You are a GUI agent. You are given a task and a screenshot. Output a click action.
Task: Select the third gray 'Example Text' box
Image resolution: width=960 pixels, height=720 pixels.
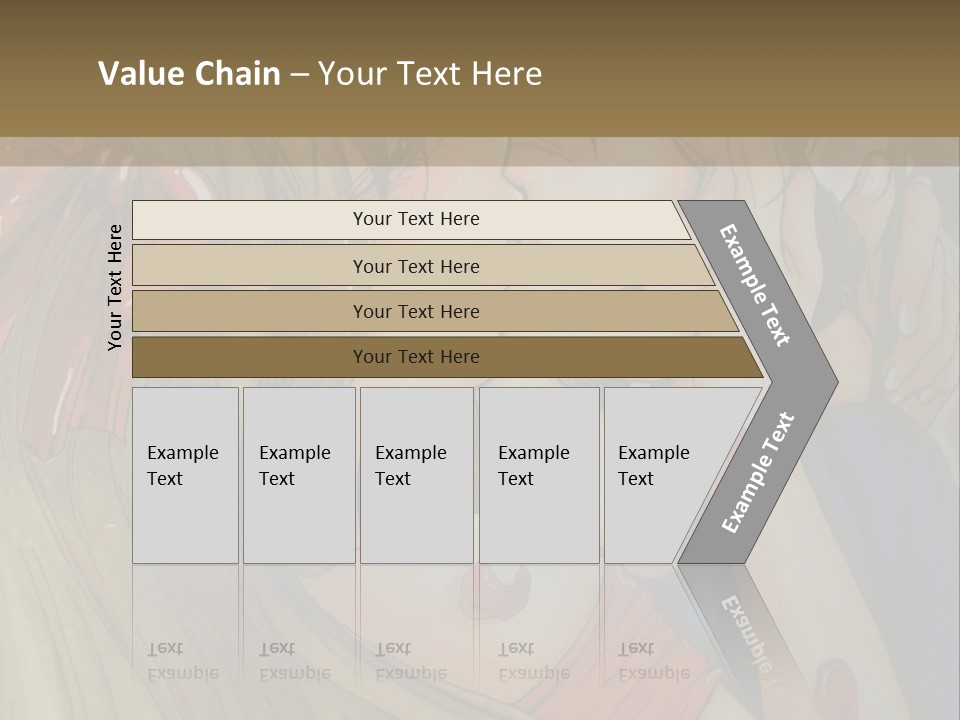pos(417,475)
